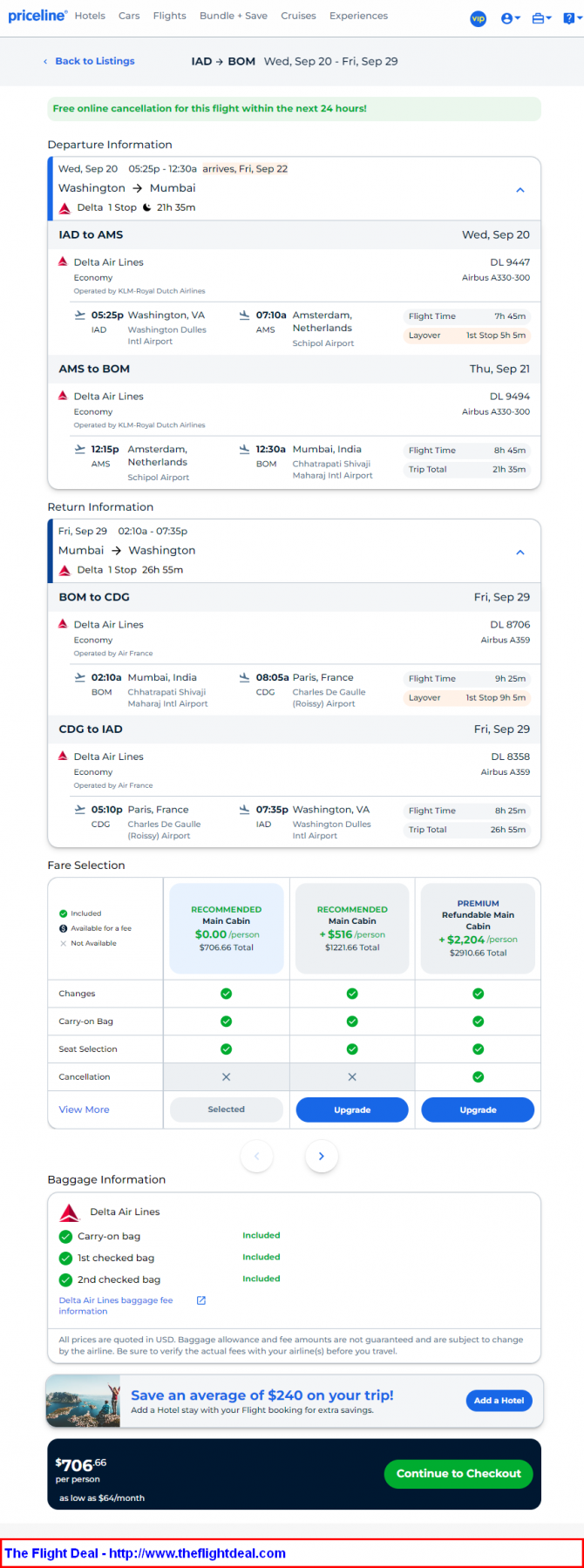Click takeoff plane icon at 05:10p Paris
The height and width of the screenshot is (1568, 584).
(80, 811)
